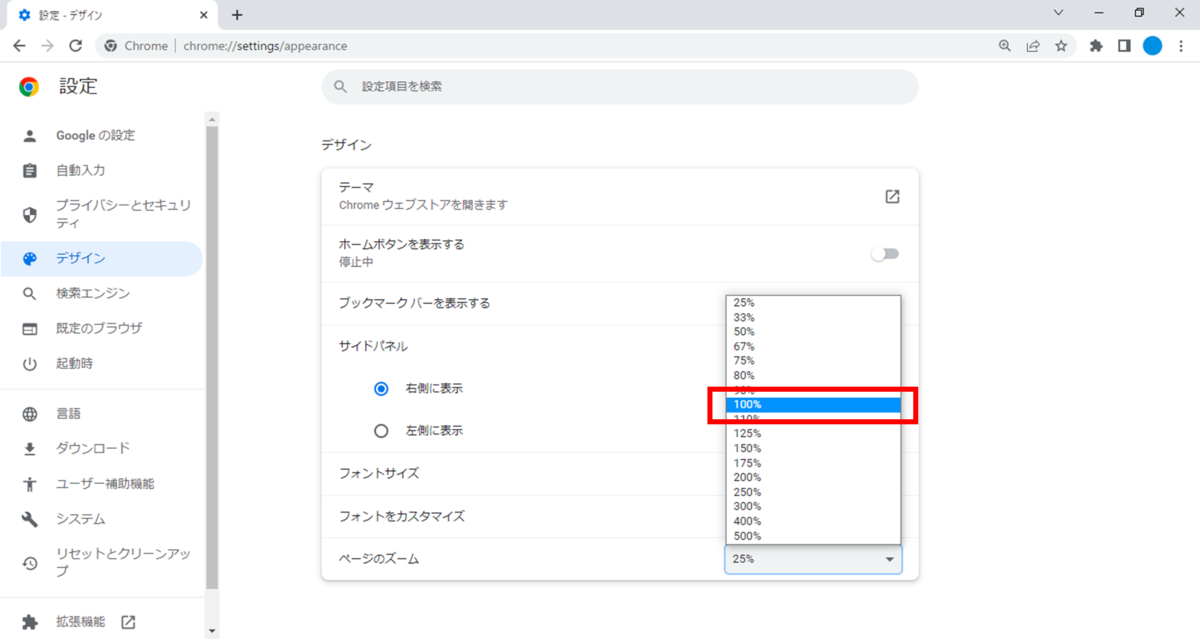Choose 400% in zoom list
The width and height of the screenshot is (1200, 639).
[813, 521]
